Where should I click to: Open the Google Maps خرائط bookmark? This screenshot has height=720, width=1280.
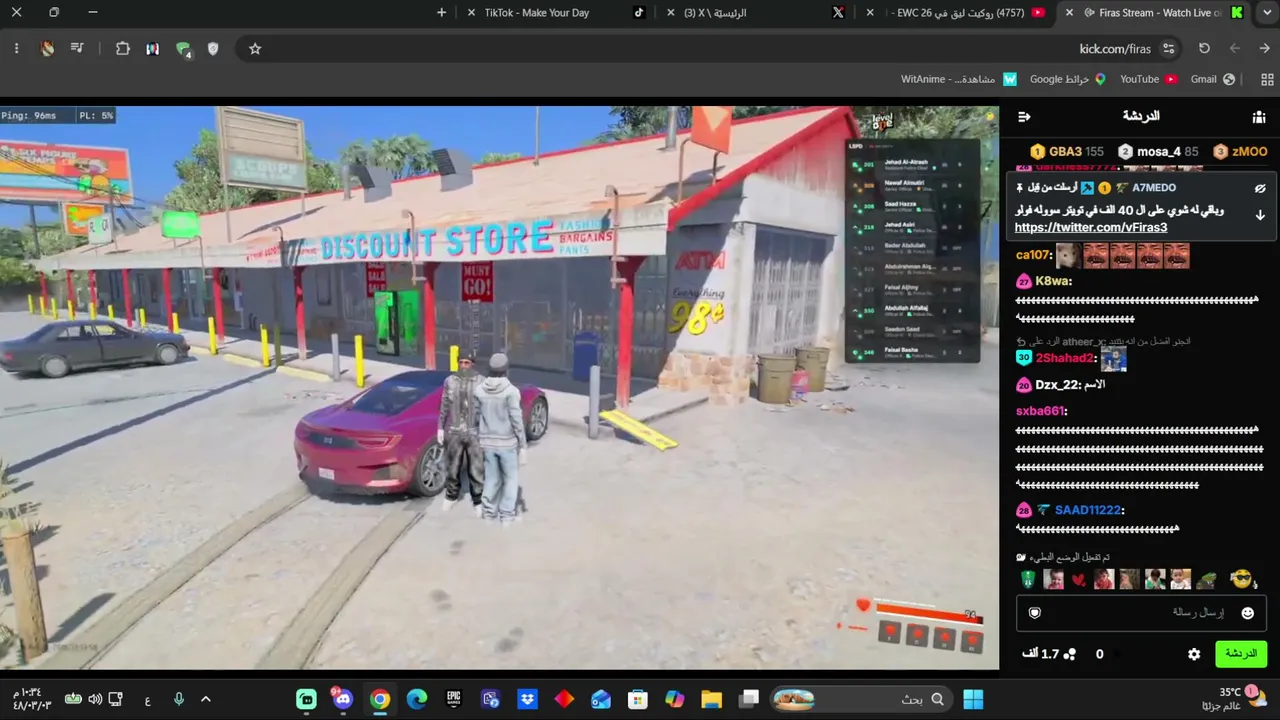[x=1068, y=79]
